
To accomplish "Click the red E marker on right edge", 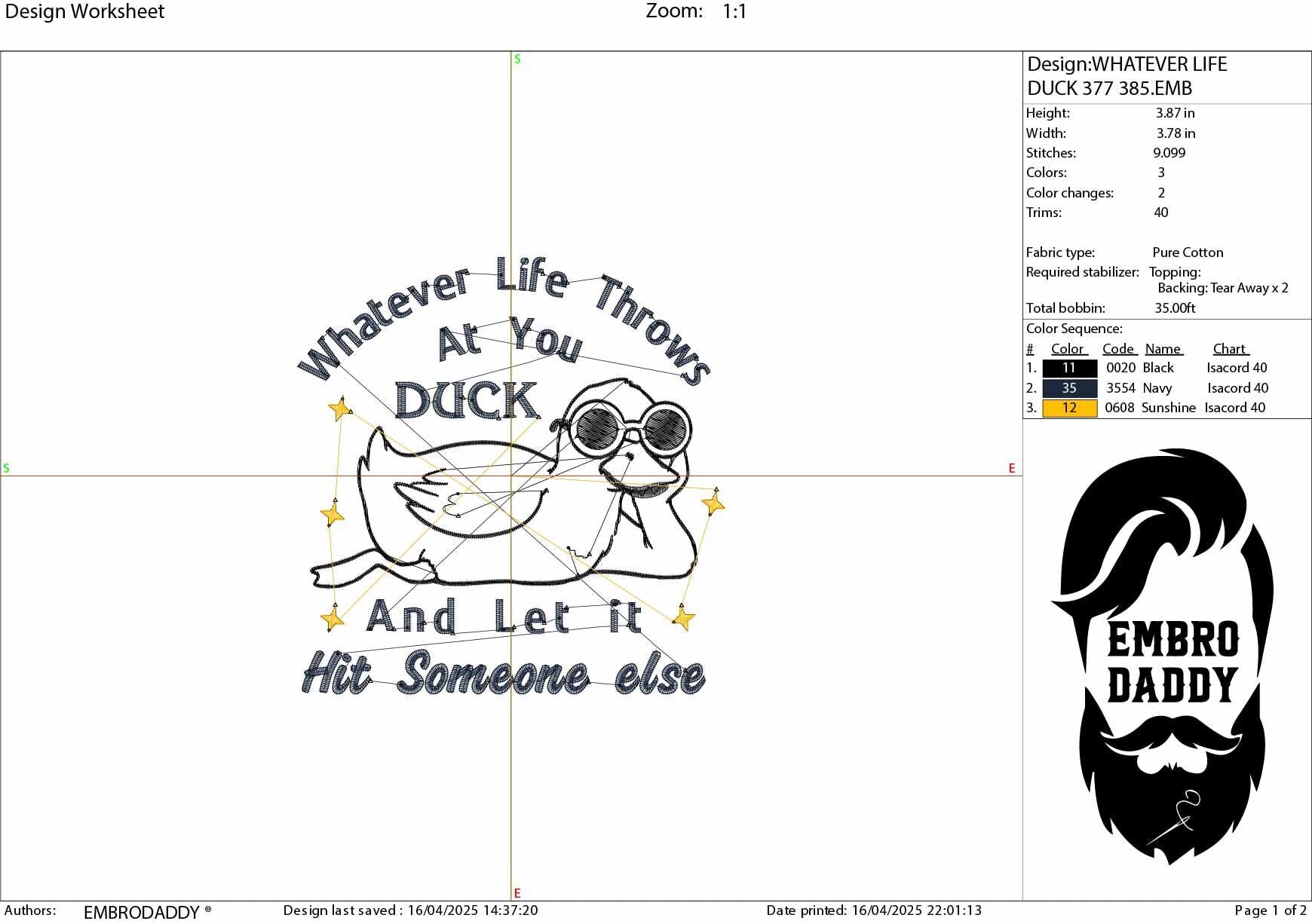I will 1012,468.
